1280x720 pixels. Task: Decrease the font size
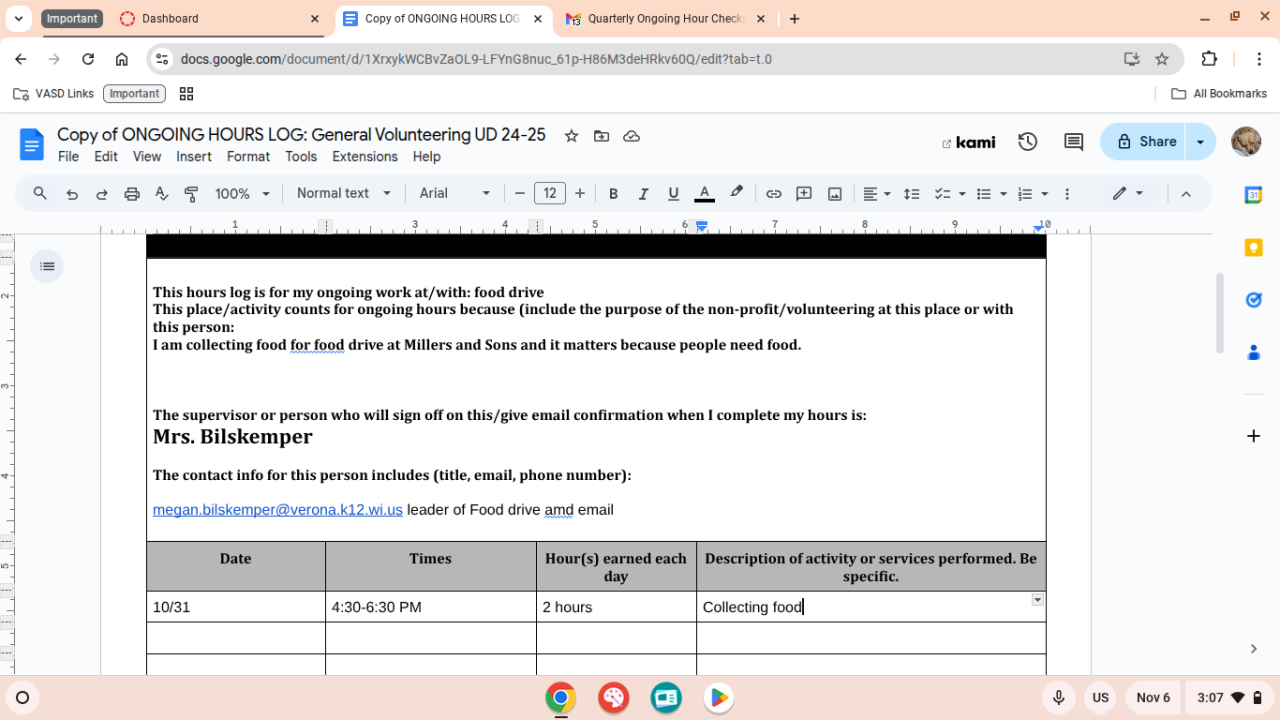(x=519, y=194)
